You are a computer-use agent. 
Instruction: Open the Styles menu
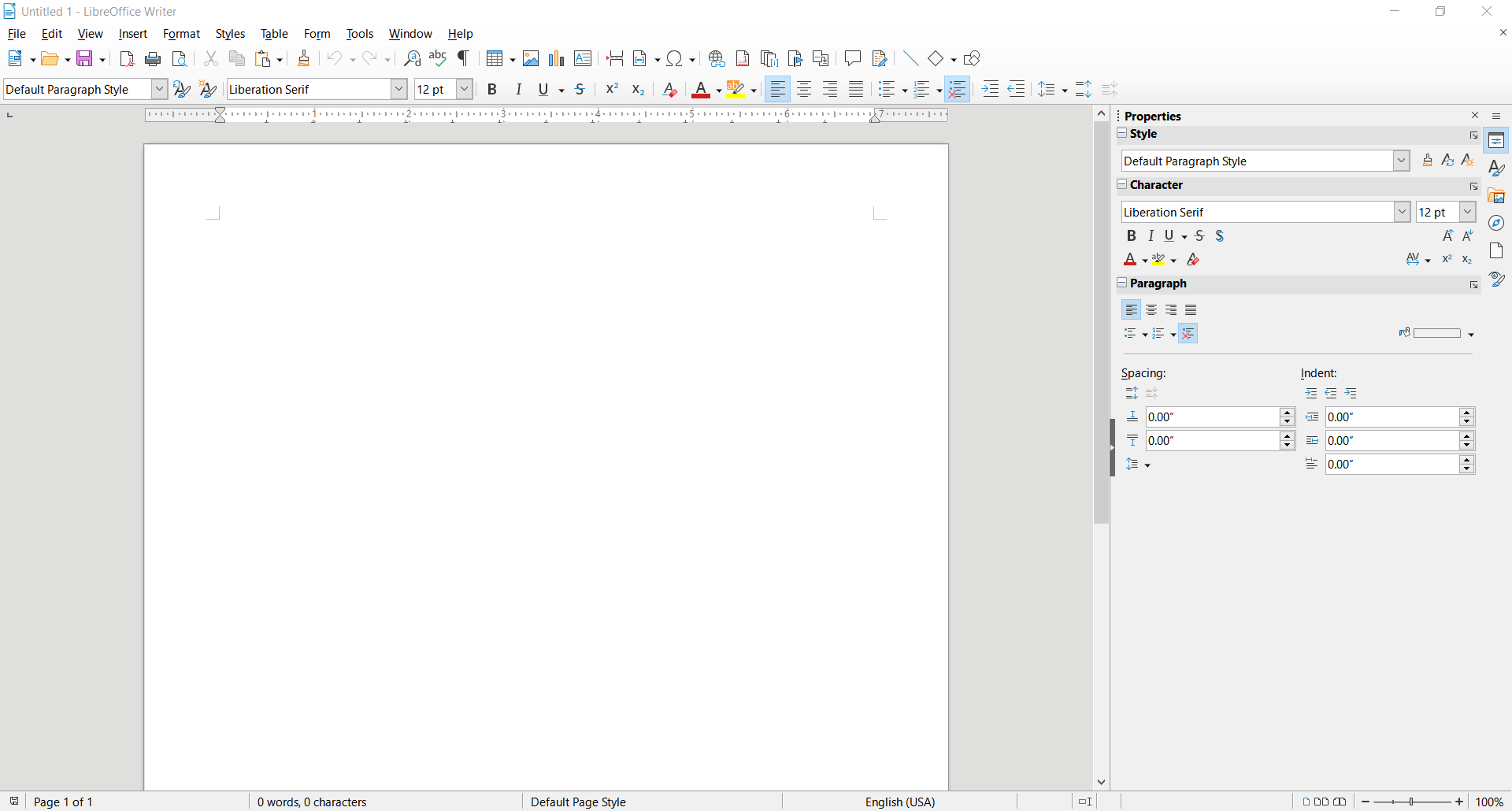[230, 34]
